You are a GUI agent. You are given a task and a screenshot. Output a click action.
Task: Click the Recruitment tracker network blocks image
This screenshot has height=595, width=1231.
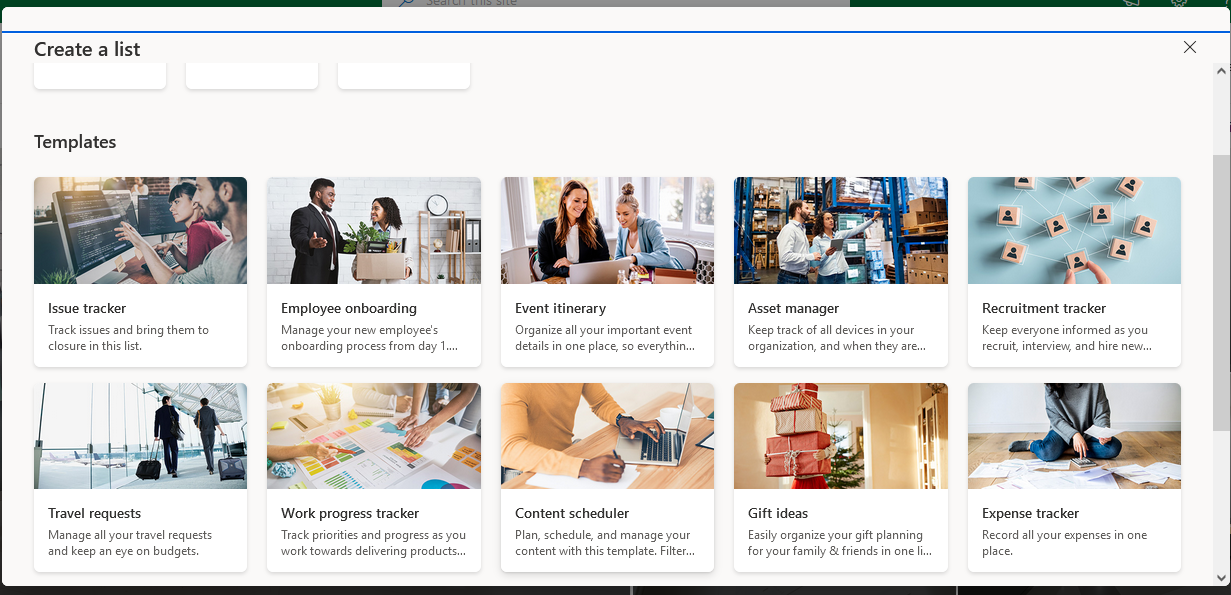pos(1074,231)
